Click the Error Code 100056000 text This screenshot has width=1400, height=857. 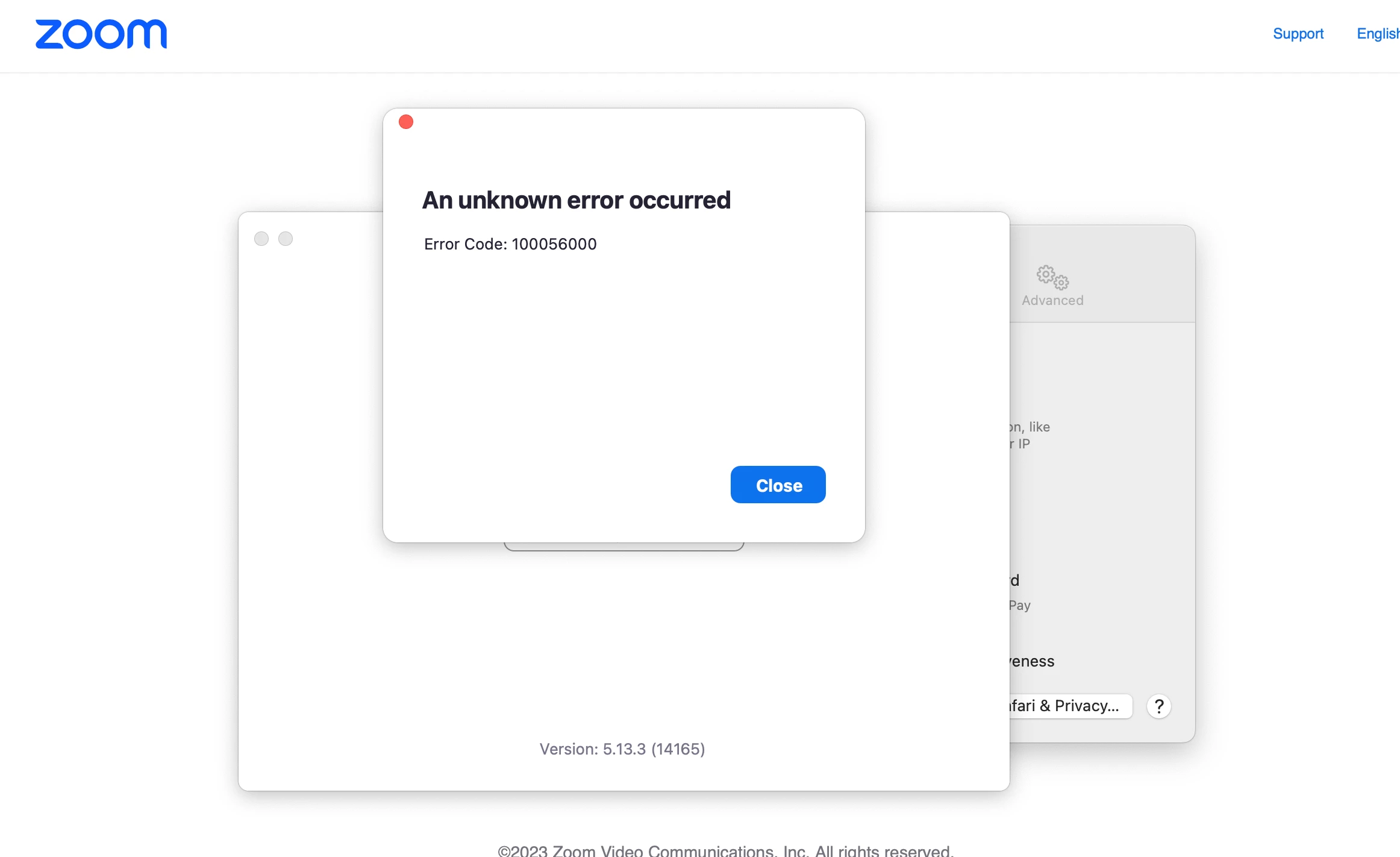(x=510, y=244)
